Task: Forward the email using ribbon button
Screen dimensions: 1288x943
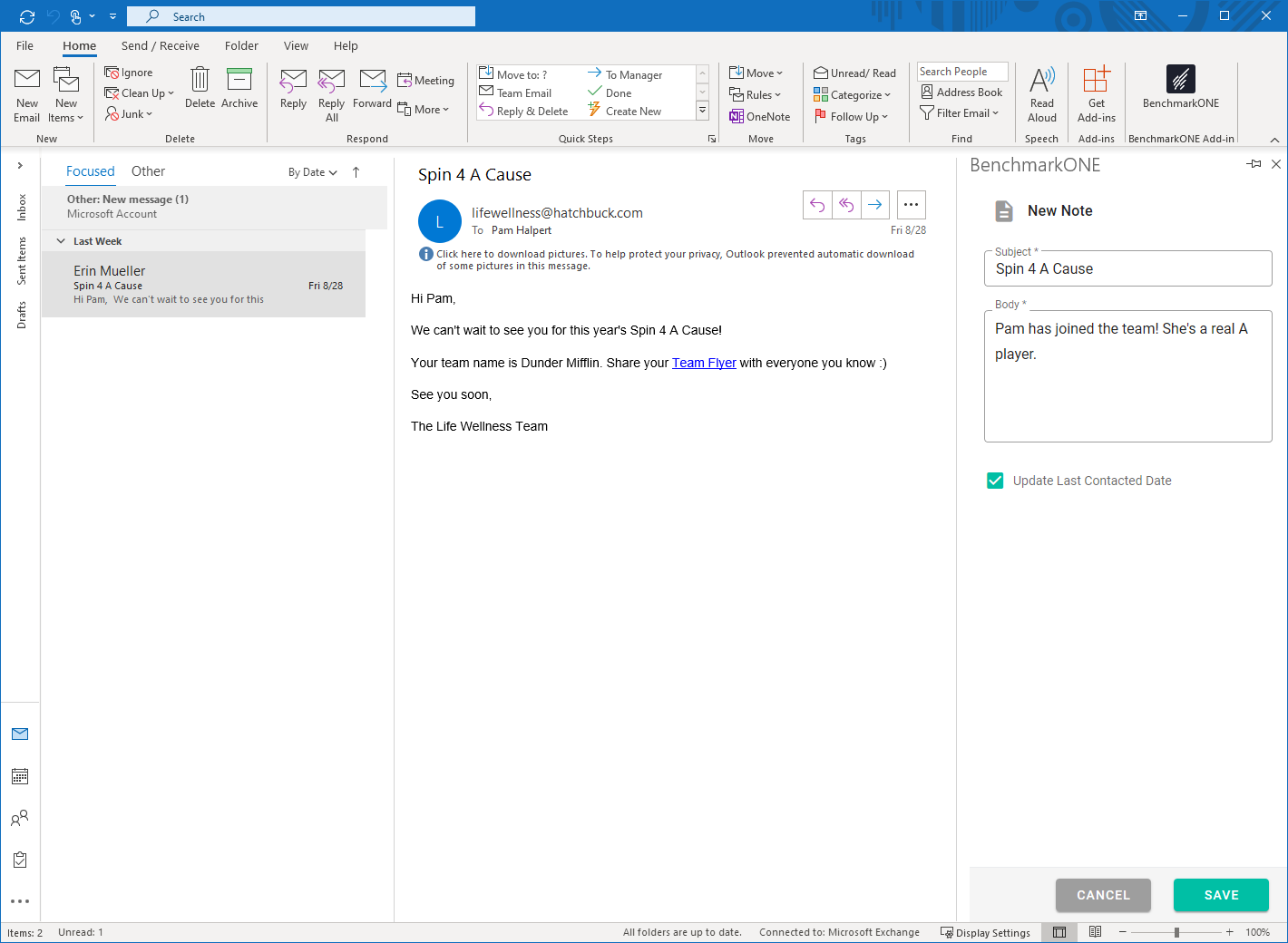Action: click(373, 88)
